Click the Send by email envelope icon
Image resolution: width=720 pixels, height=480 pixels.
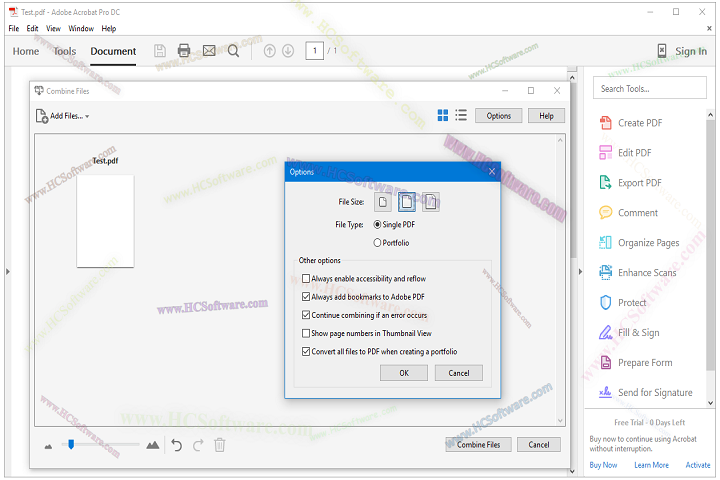[x=209, y=51]
